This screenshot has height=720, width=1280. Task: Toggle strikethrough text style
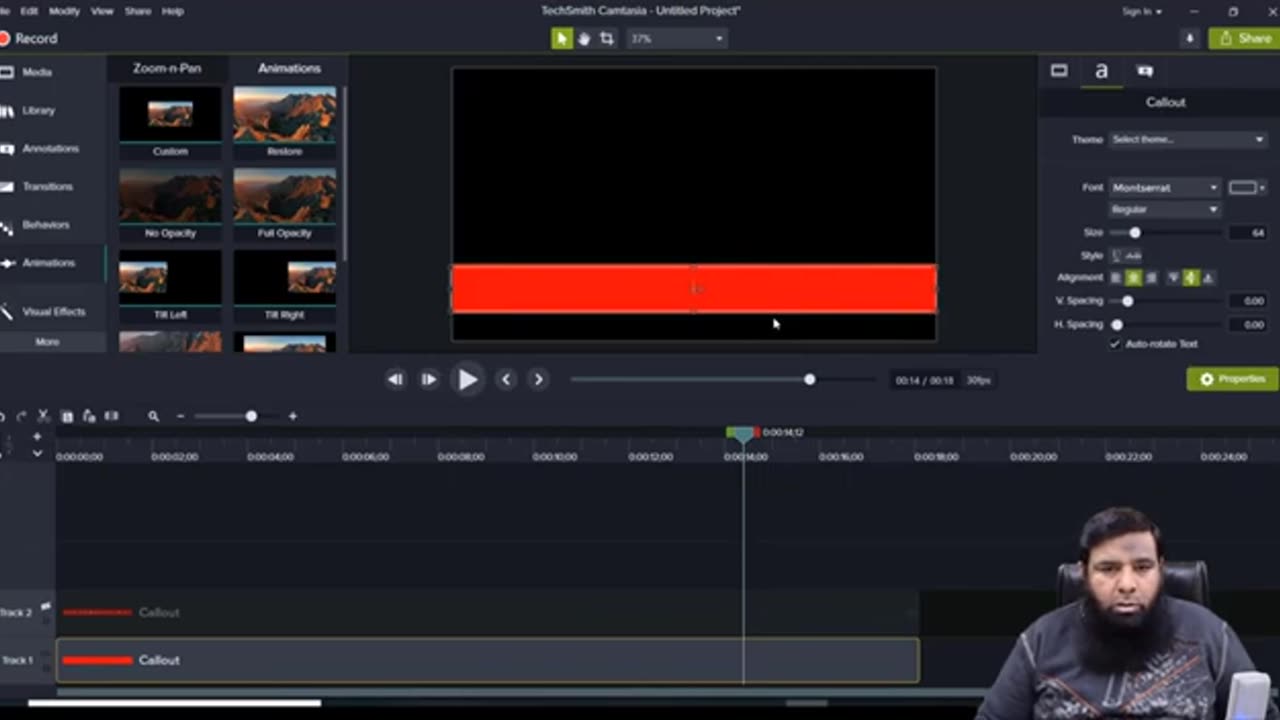1133,256
